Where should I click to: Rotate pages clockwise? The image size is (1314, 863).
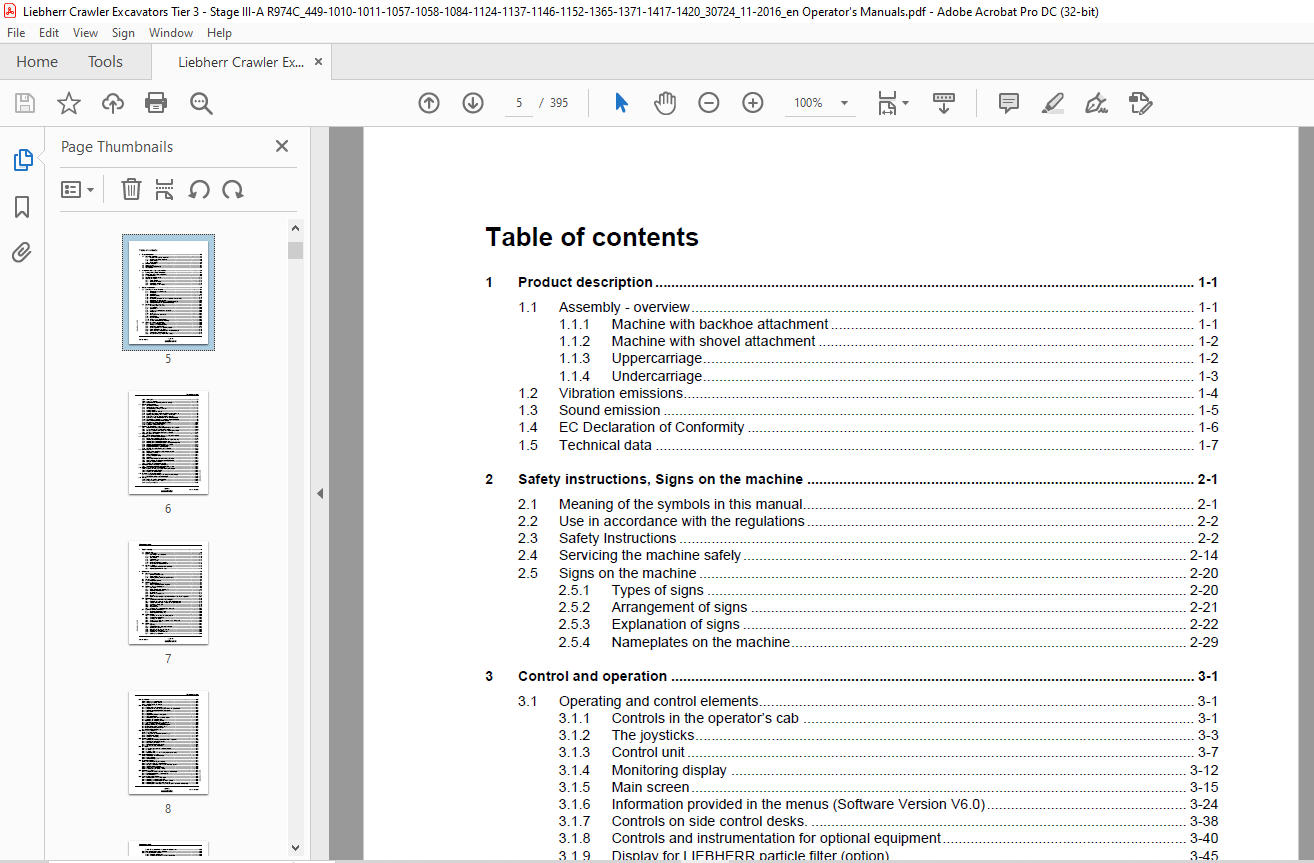(233, 189)
